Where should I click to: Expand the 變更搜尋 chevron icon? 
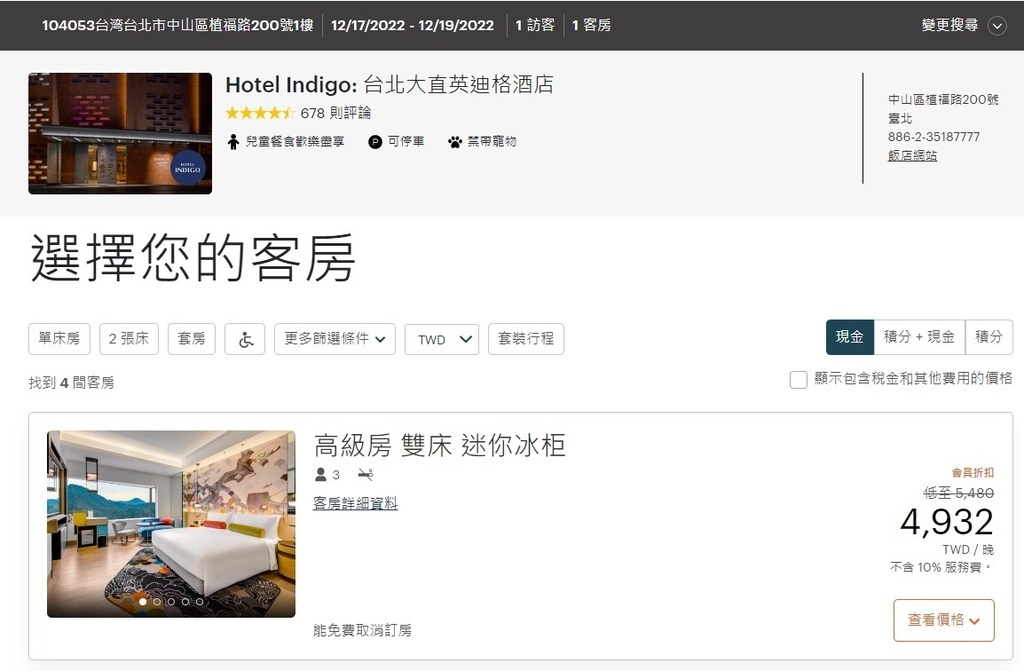pyautogui.click(x=997, y=26)
